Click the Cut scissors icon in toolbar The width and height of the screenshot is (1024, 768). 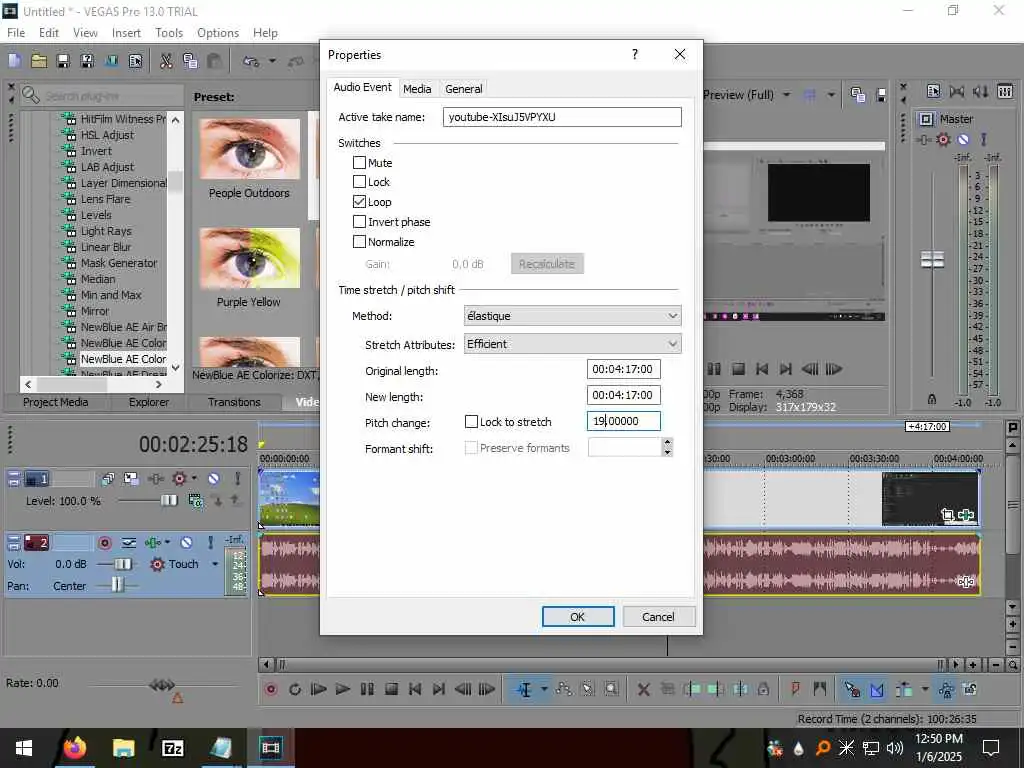166,61
